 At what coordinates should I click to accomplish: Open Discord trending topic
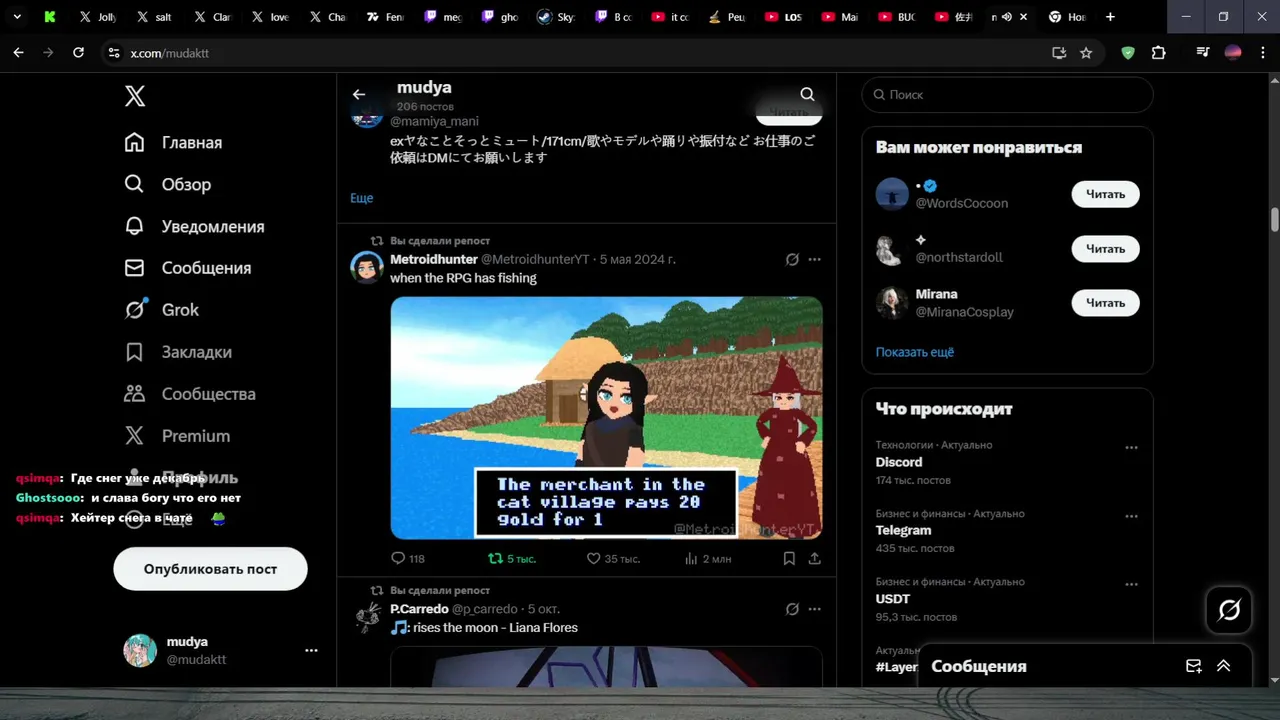coord(899,462)
